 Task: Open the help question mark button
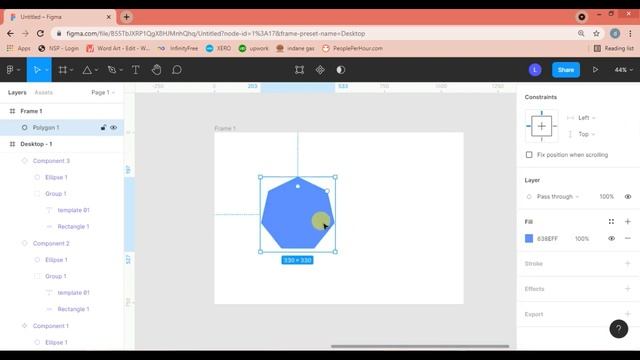click(x=618, y=329)
